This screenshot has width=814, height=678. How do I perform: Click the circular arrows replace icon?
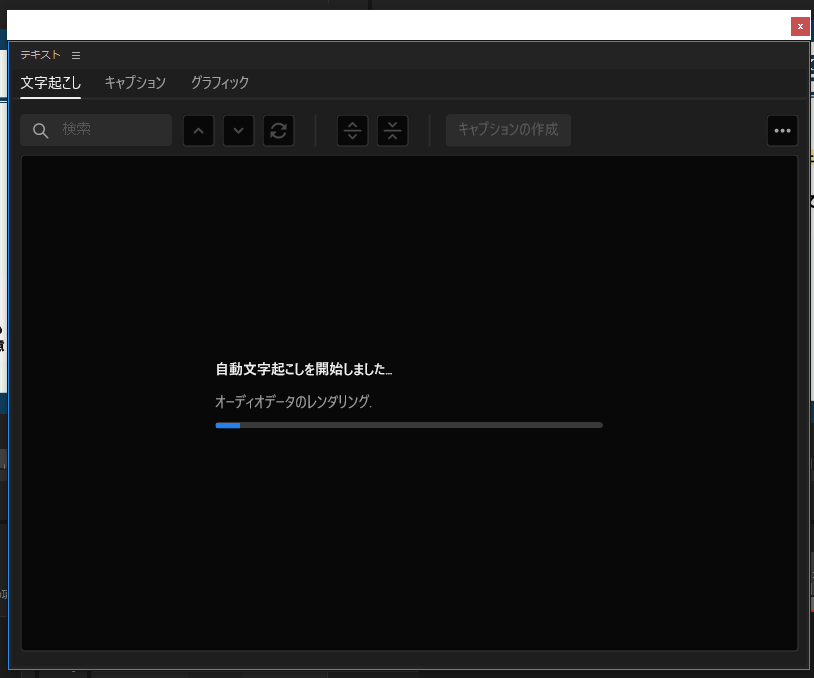[278, 131]
